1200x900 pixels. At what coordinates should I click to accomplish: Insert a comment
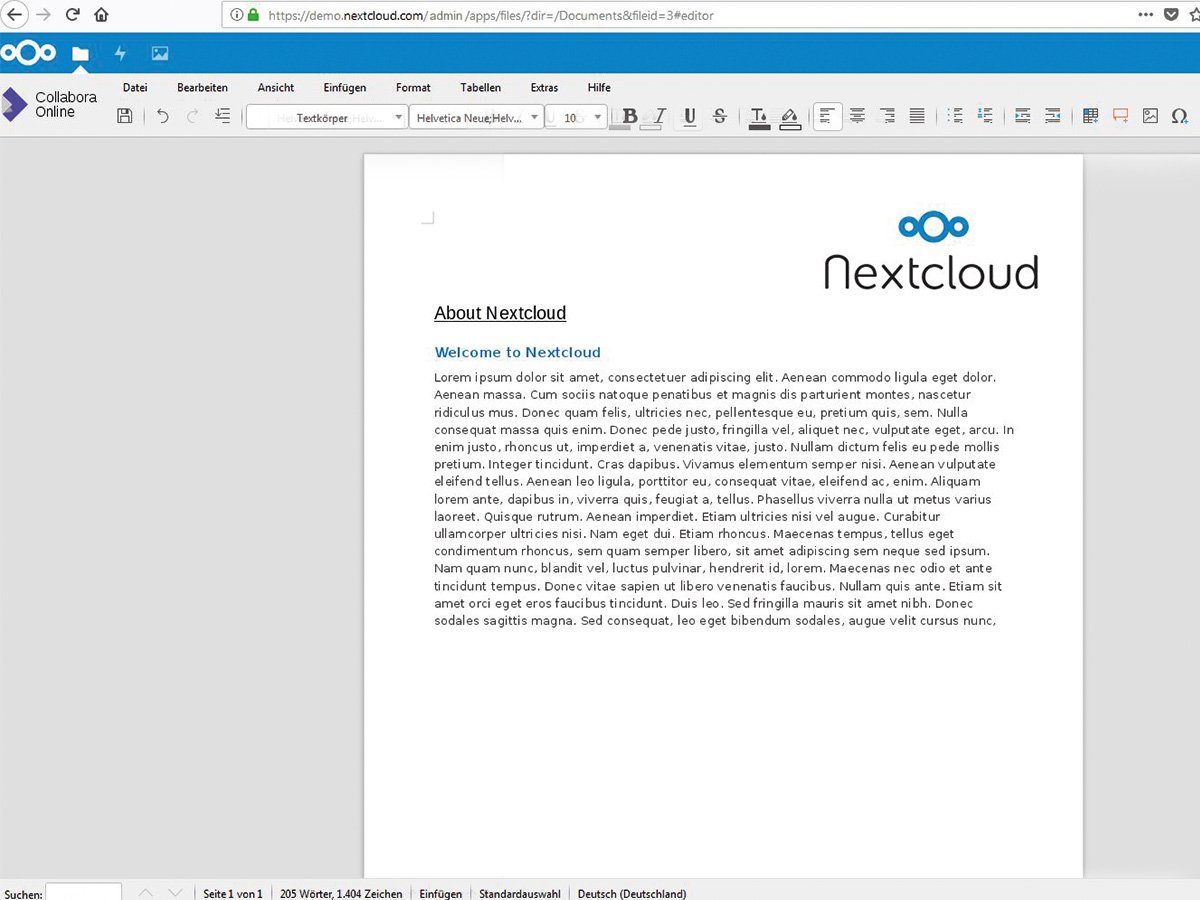1121,117
